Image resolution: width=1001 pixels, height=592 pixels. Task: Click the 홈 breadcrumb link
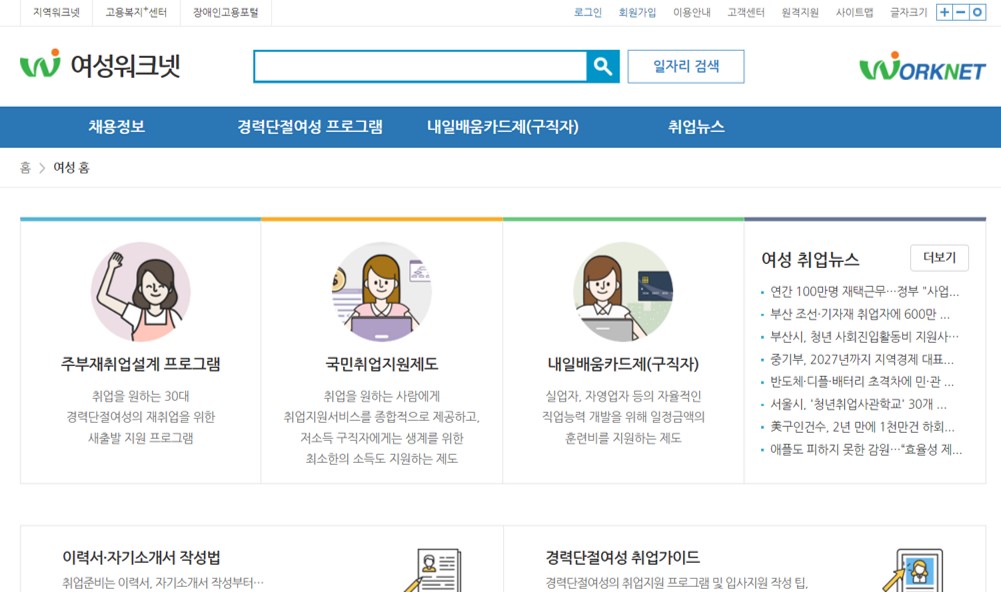25,167
